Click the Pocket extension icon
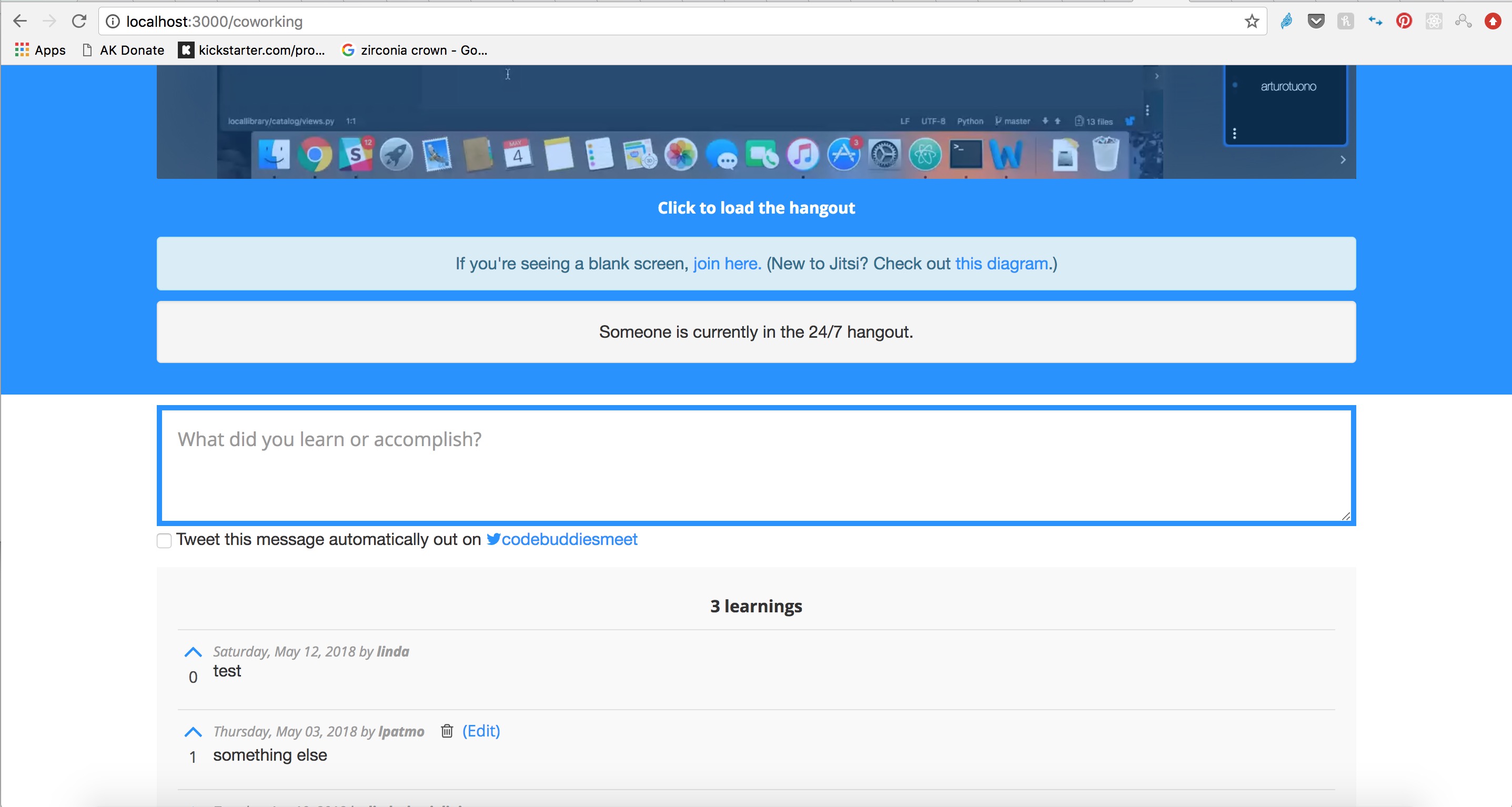The width and height of the screenshot is (1512, 807). click(1315, 21)
